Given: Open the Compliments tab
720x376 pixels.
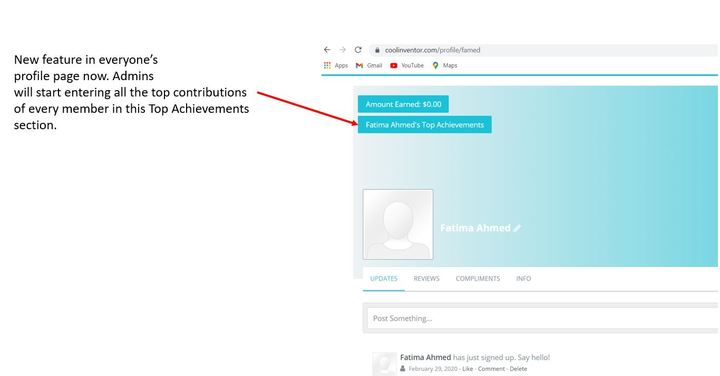Looking at the screenshot, I should (478, 278).
